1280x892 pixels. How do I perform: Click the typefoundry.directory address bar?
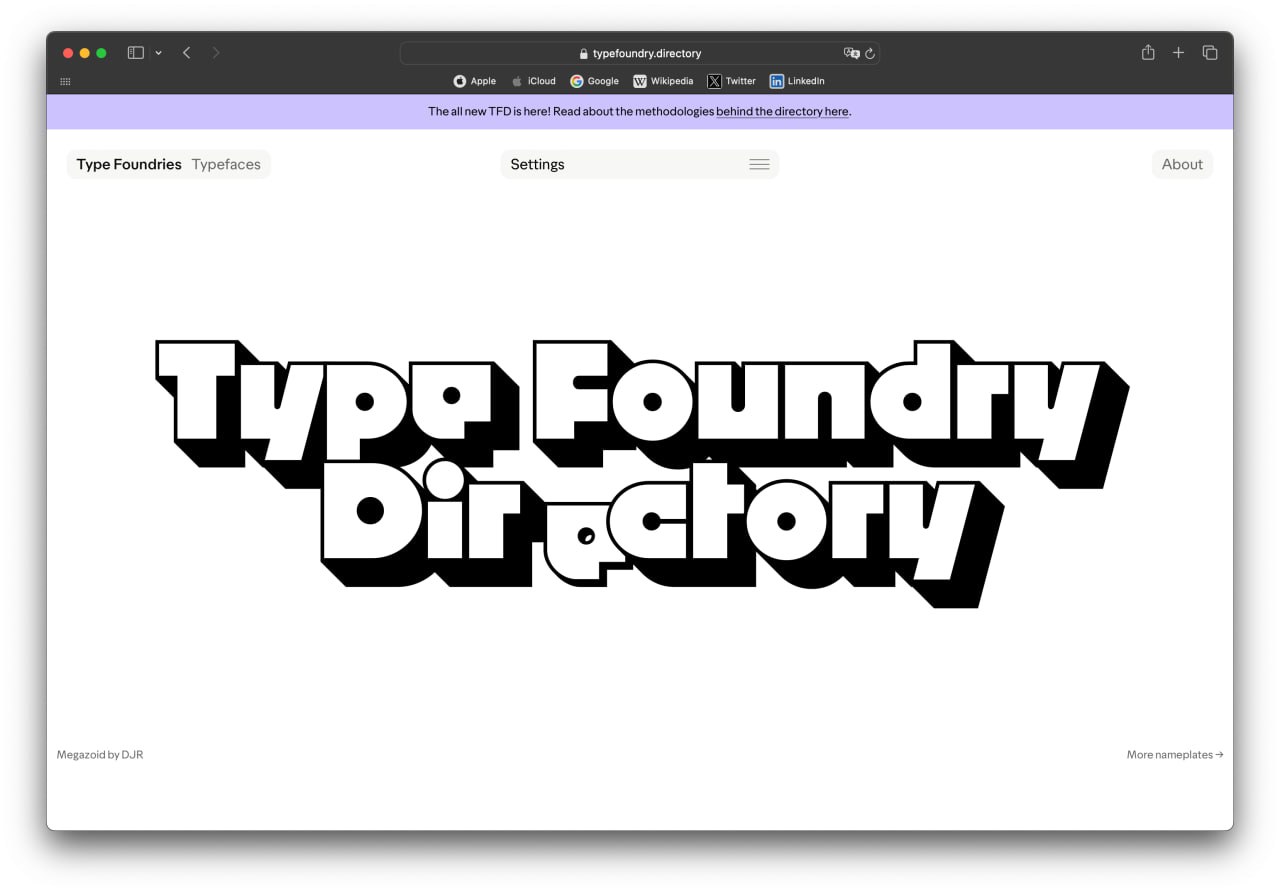coord(640,53)
